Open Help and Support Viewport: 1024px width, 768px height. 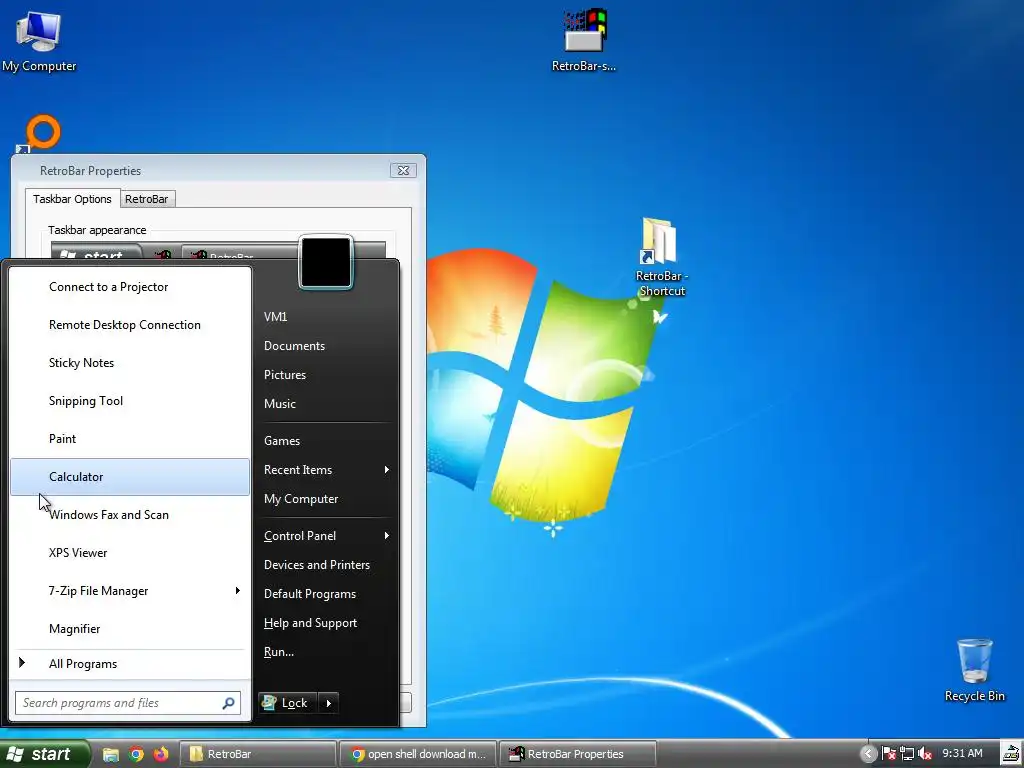(327, 623)
